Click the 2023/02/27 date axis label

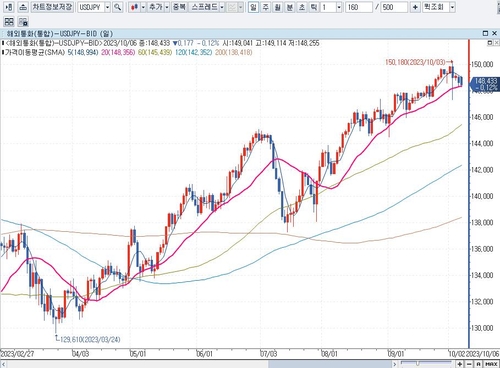[17, 354]
